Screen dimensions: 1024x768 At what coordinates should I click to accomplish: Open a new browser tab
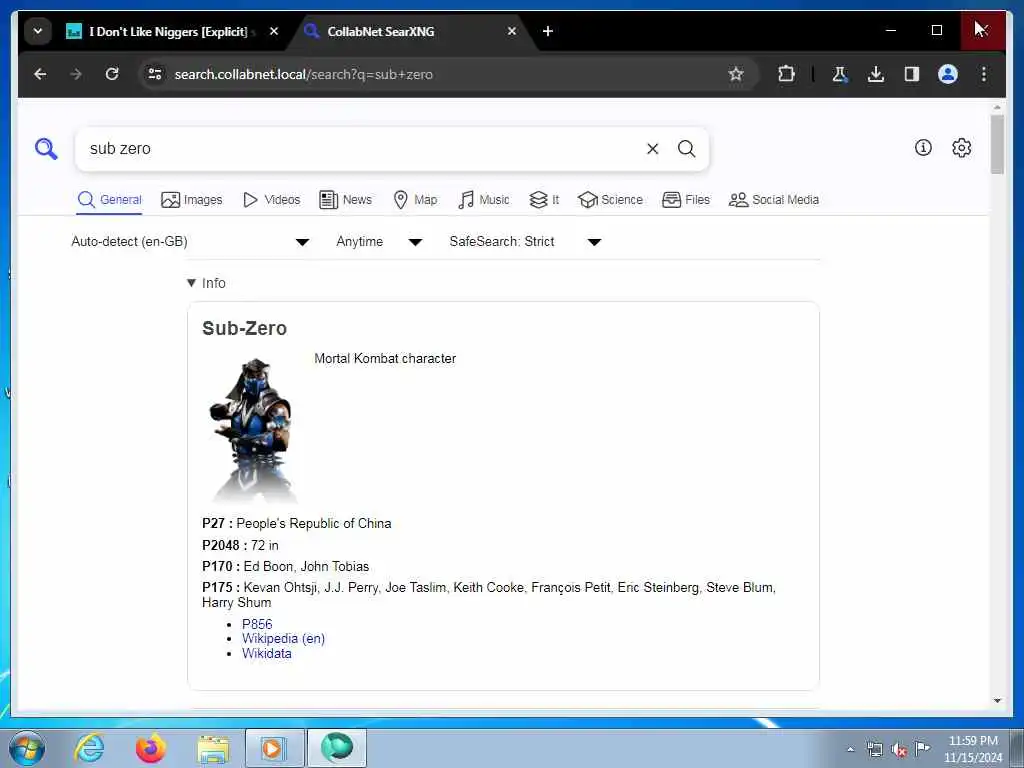point(548,31)
